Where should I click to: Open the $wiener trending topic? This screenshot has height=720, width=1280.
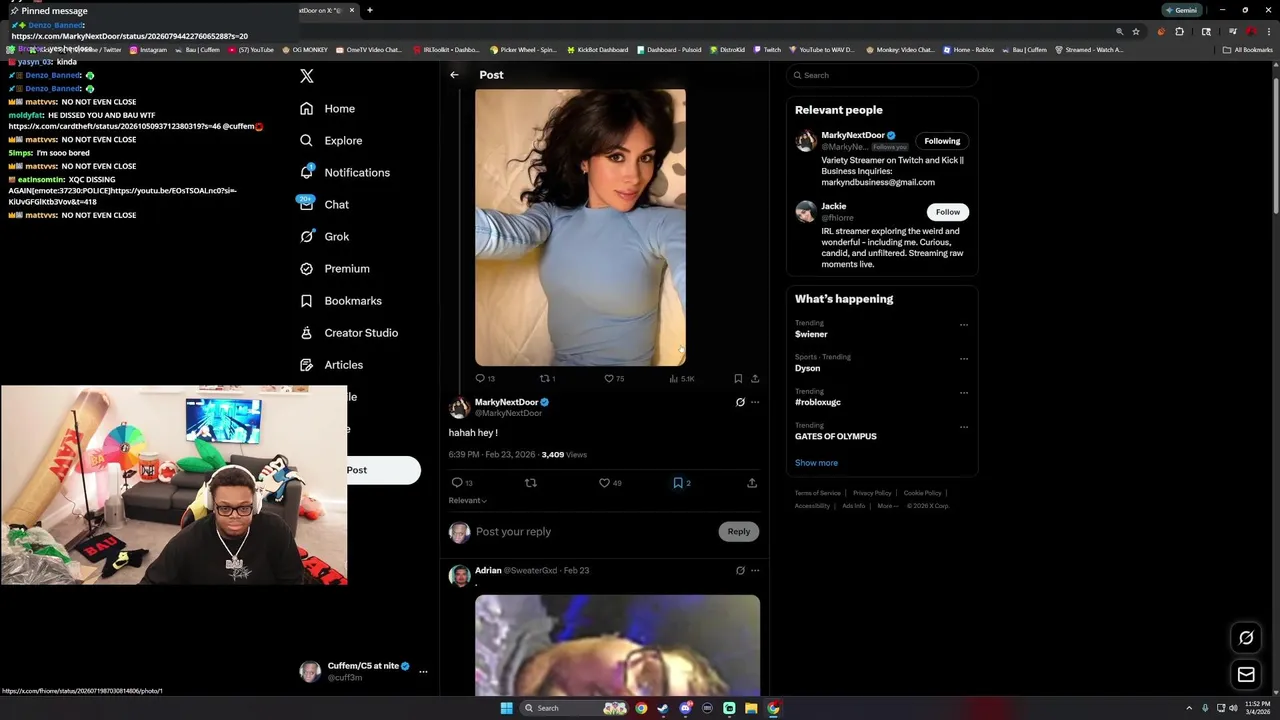pos(811,334)
